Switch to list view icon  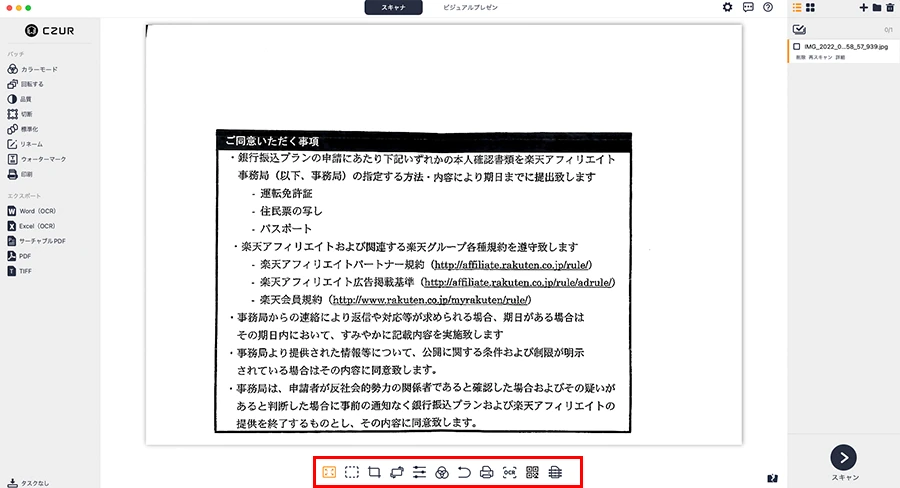[x=797, y=7]
